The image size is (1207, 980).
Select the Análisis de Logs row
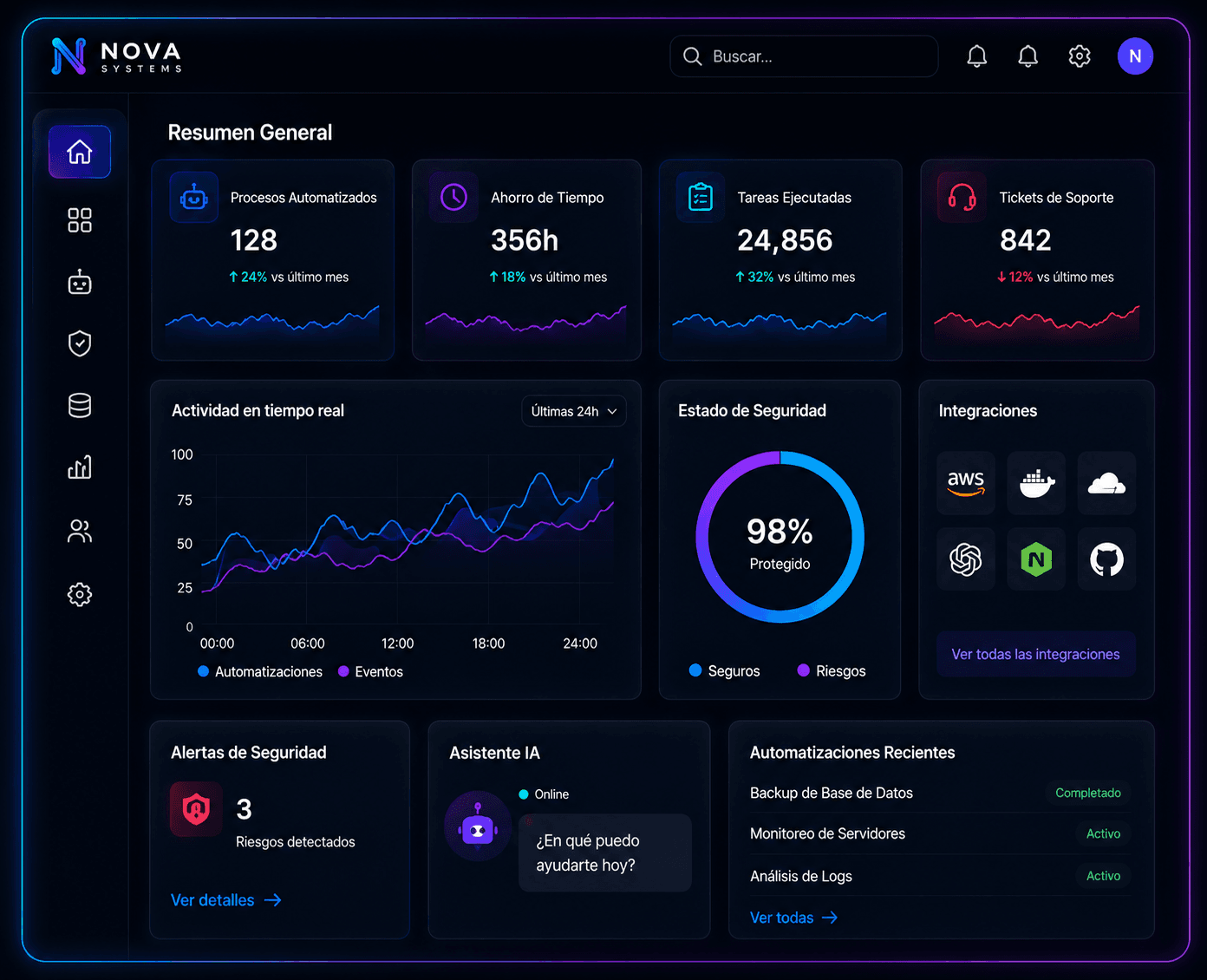[x=940, y=876]
